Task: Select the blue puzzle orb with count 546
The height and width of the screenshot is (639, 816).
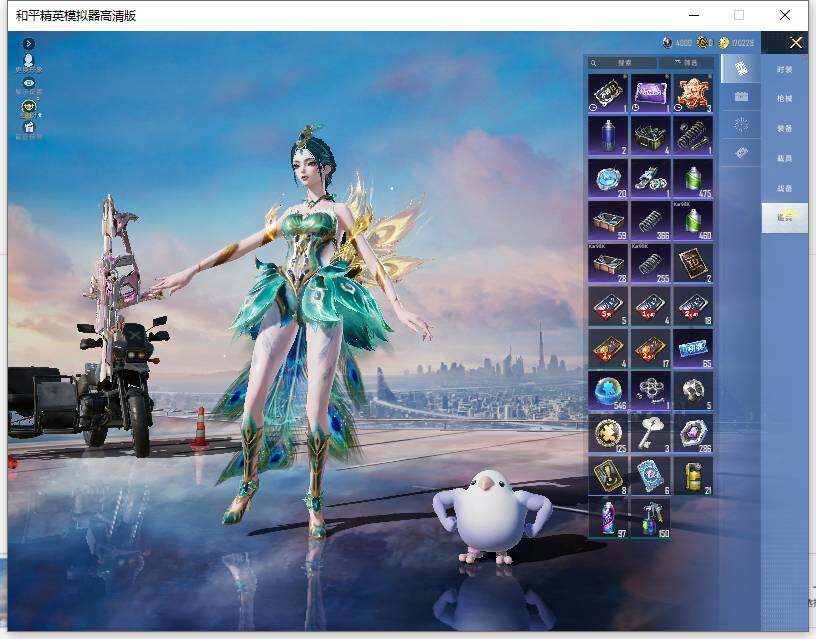Action: tap(608, 391)
